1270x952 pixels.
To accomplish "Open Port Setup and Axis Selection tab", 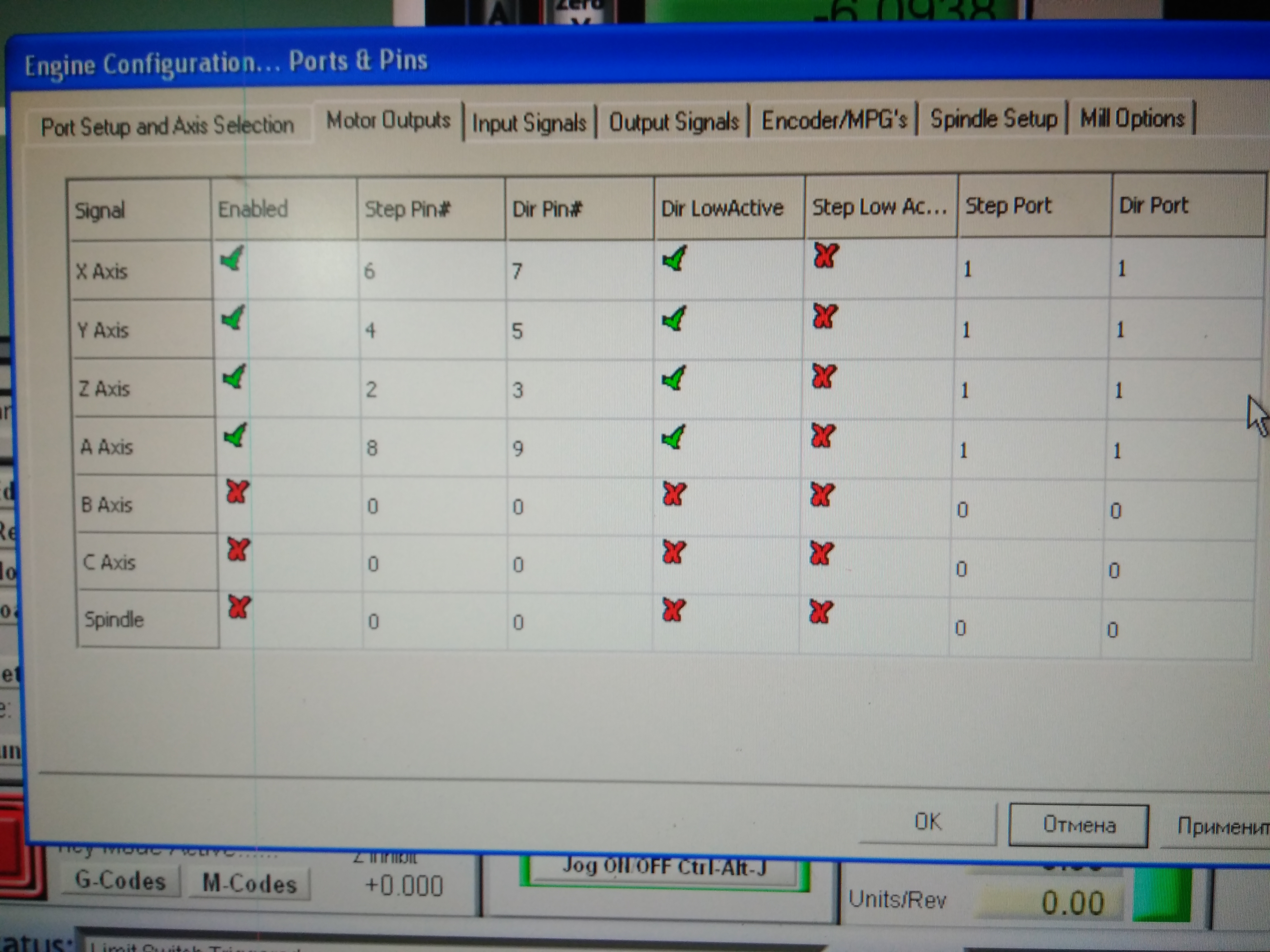I will pyautogui.click(x=167, y=126).
